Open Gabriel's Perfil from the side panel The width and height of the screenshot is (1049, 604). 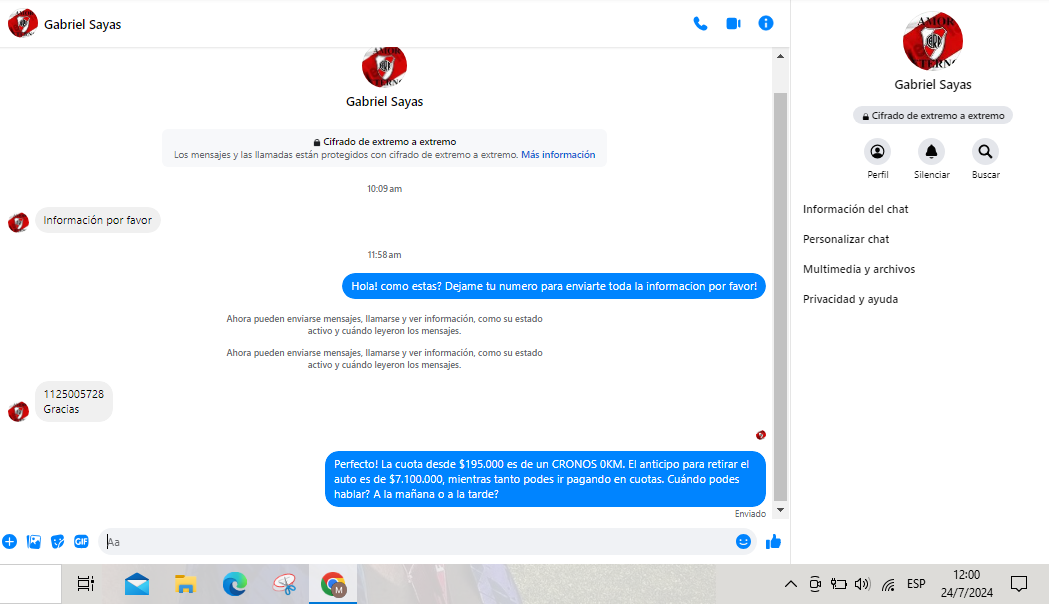tap(877, 152)
